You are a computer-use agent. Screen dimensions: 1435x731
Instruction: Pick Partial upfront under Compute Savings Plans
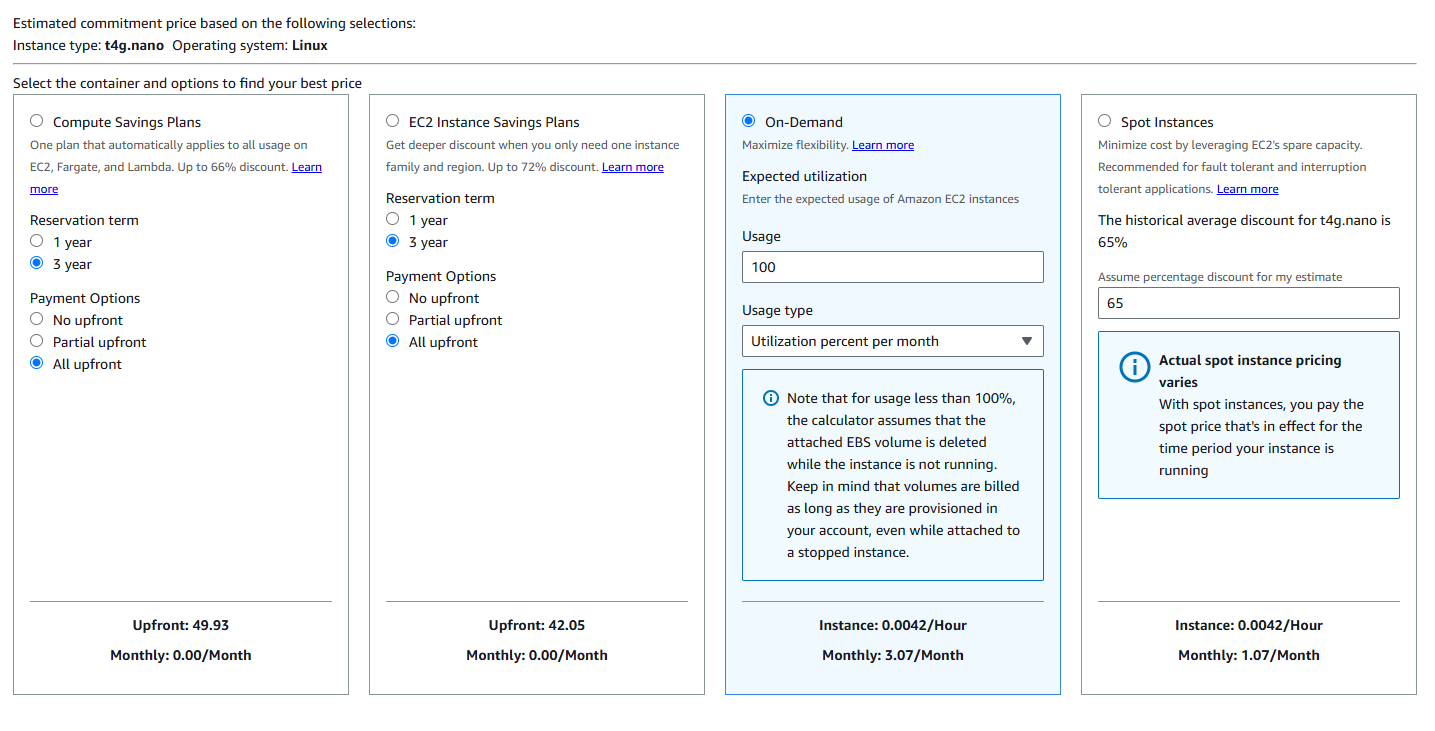click(x=37, y=341)
